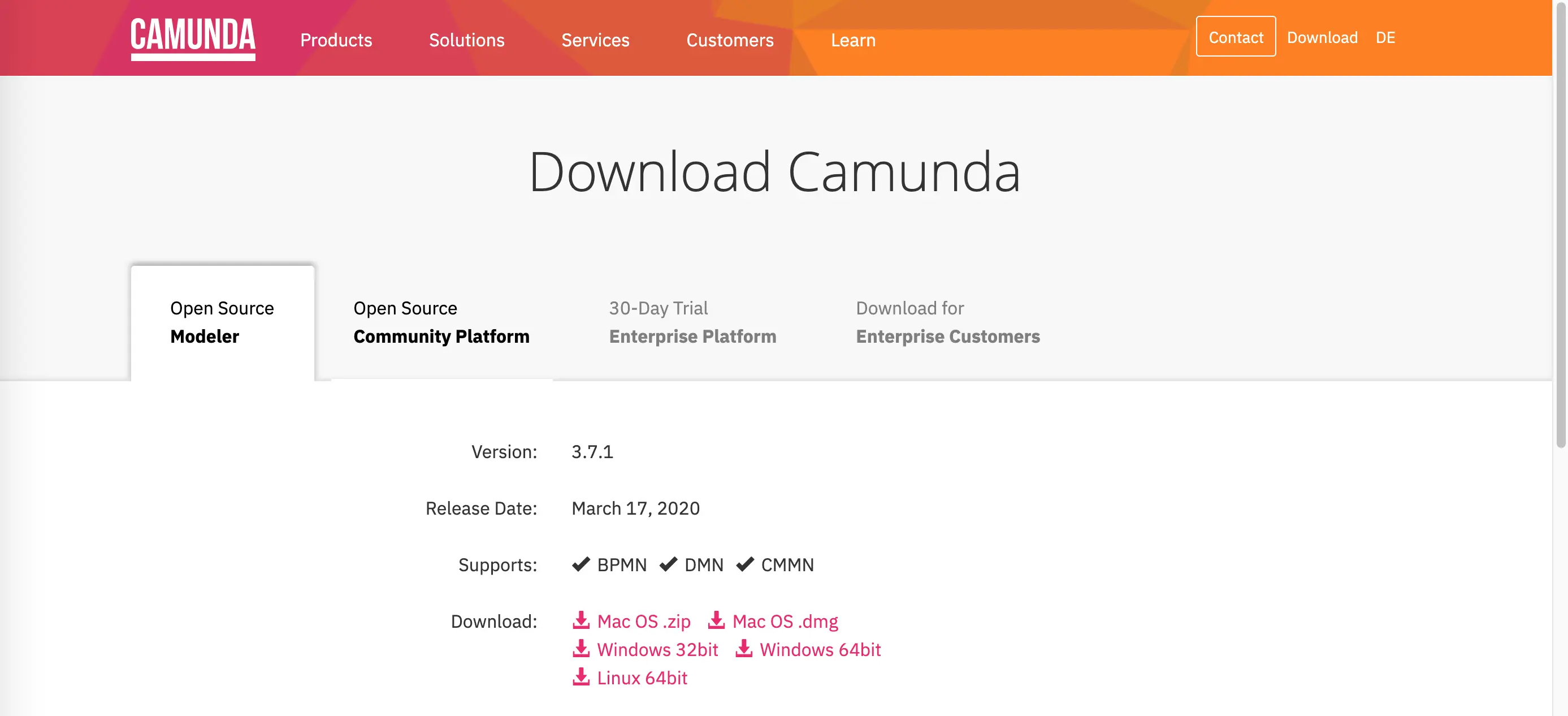Switch to the Community Platform tab
The image size is (1568, 716).
[441, 323]
